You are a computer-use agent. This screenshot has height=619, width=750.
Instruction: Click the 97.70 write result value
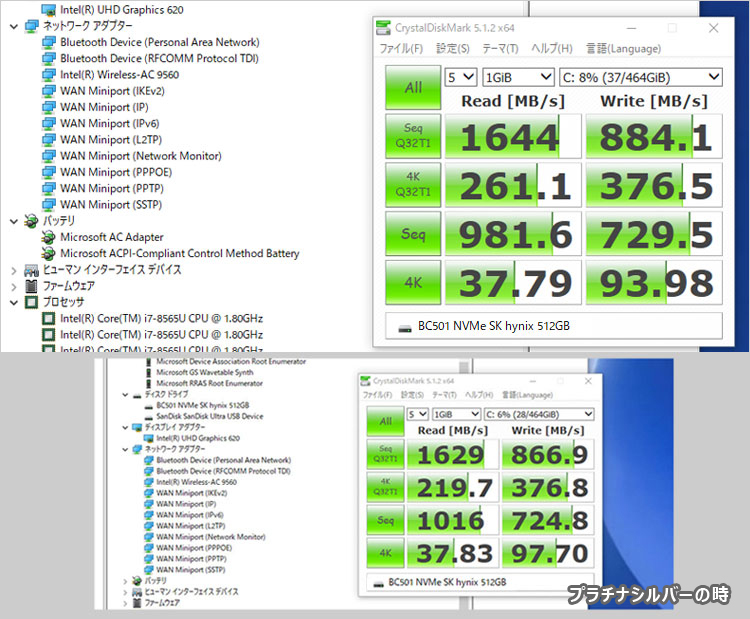(549, 553)
